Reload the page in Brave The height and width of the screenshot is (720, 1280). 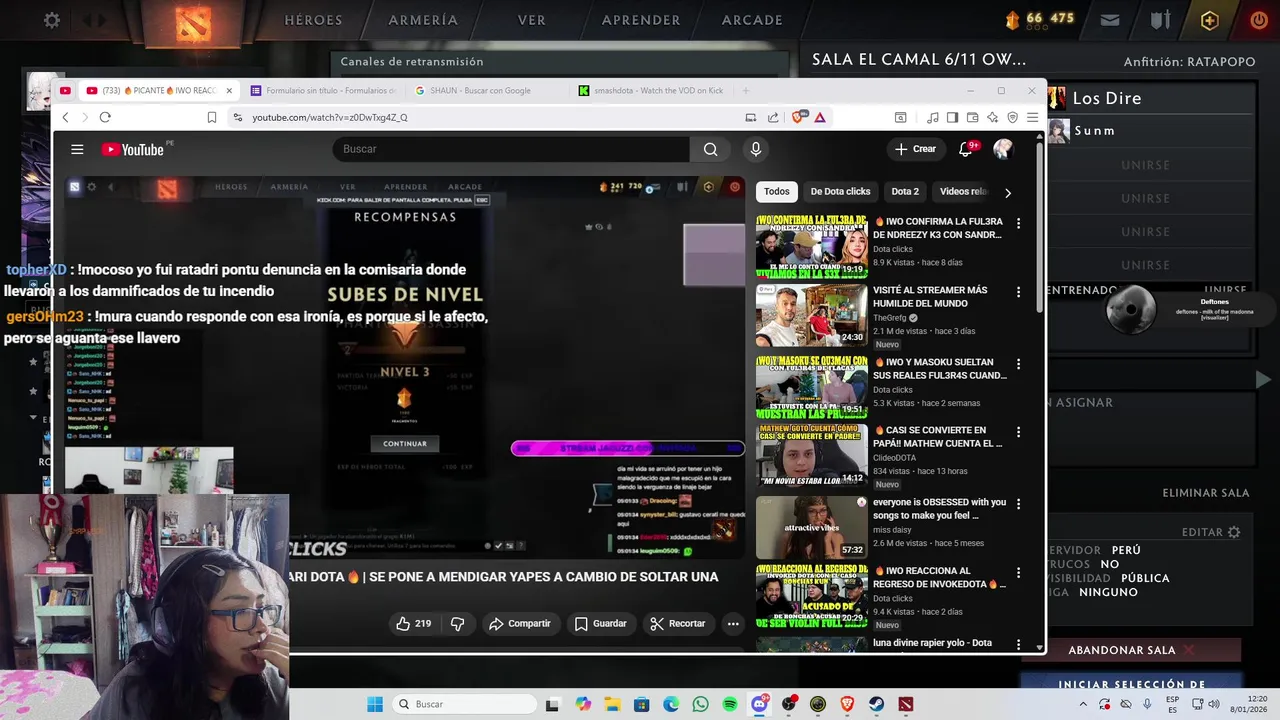coord(105,117)
